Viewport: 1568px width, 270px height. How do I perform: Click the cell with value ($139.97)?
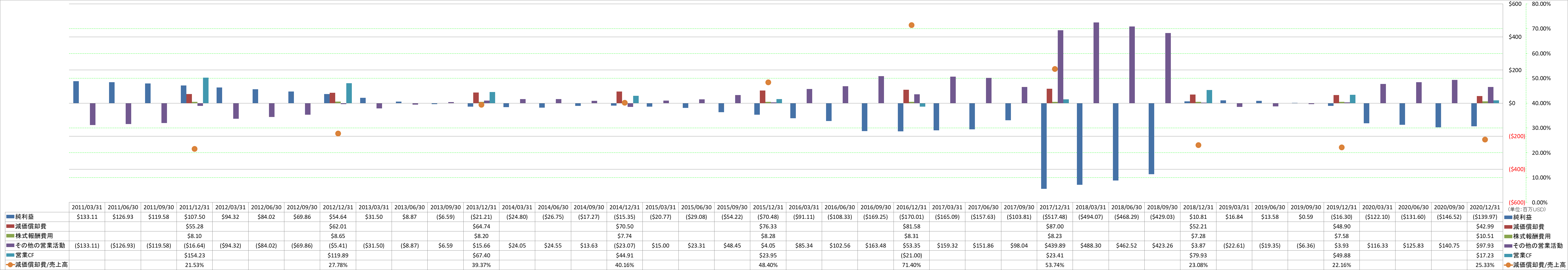[1485, 217]
